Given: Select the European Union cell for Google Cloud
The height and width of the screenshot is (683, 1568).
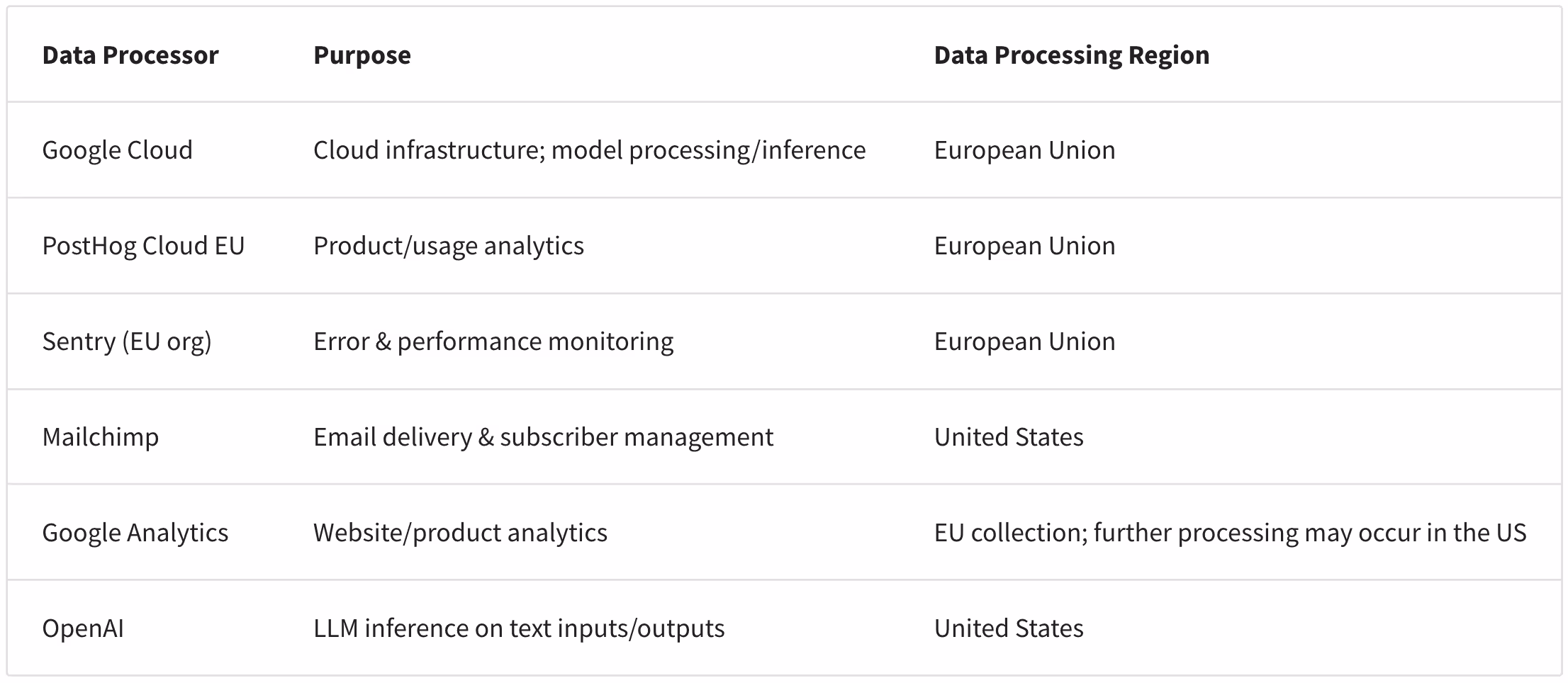Looking at the screenshot, I should 1024,150.
